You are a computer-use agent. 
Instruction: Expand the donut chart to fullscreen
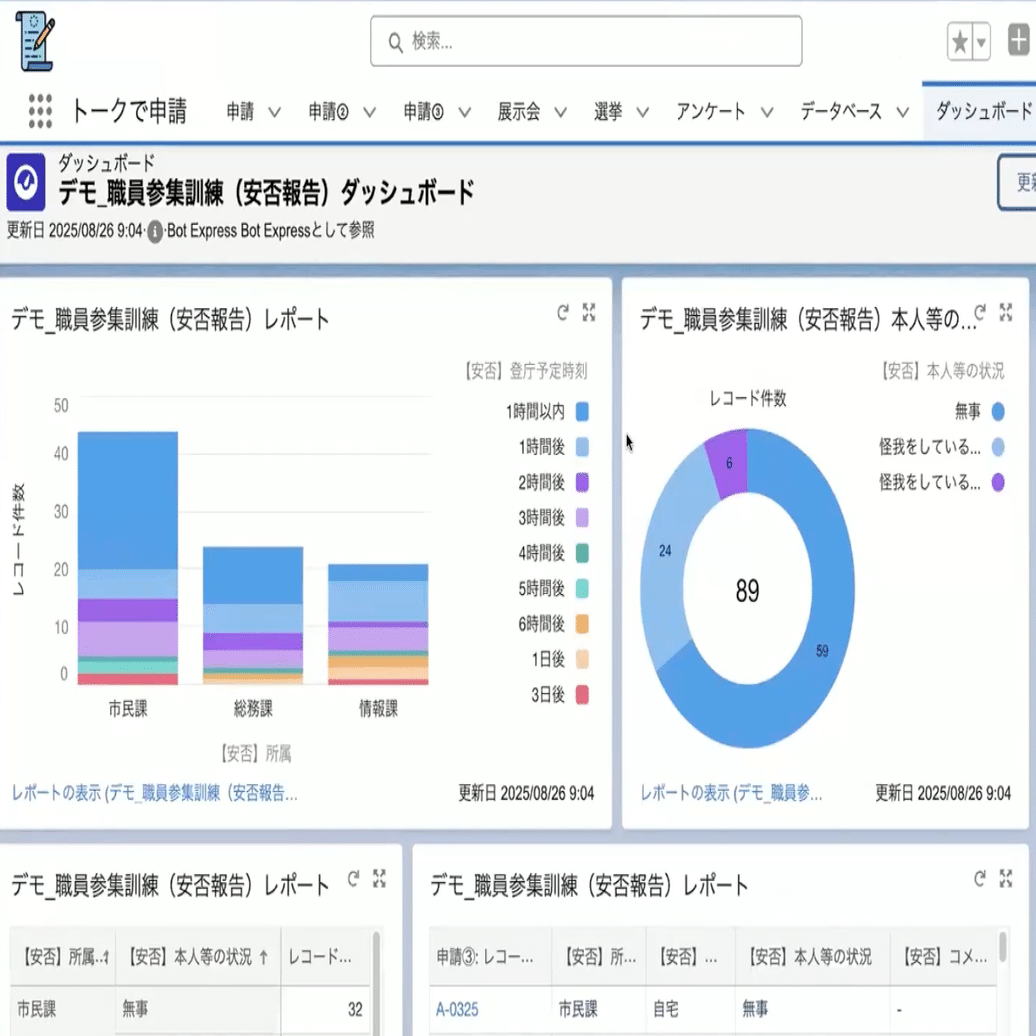pos(1004,312)
